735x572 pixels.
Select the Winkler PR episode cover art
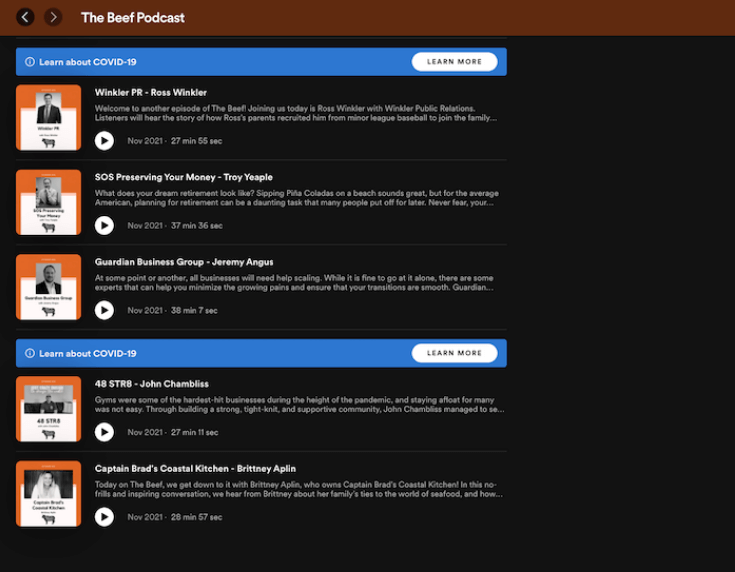(x=48, y=117)
